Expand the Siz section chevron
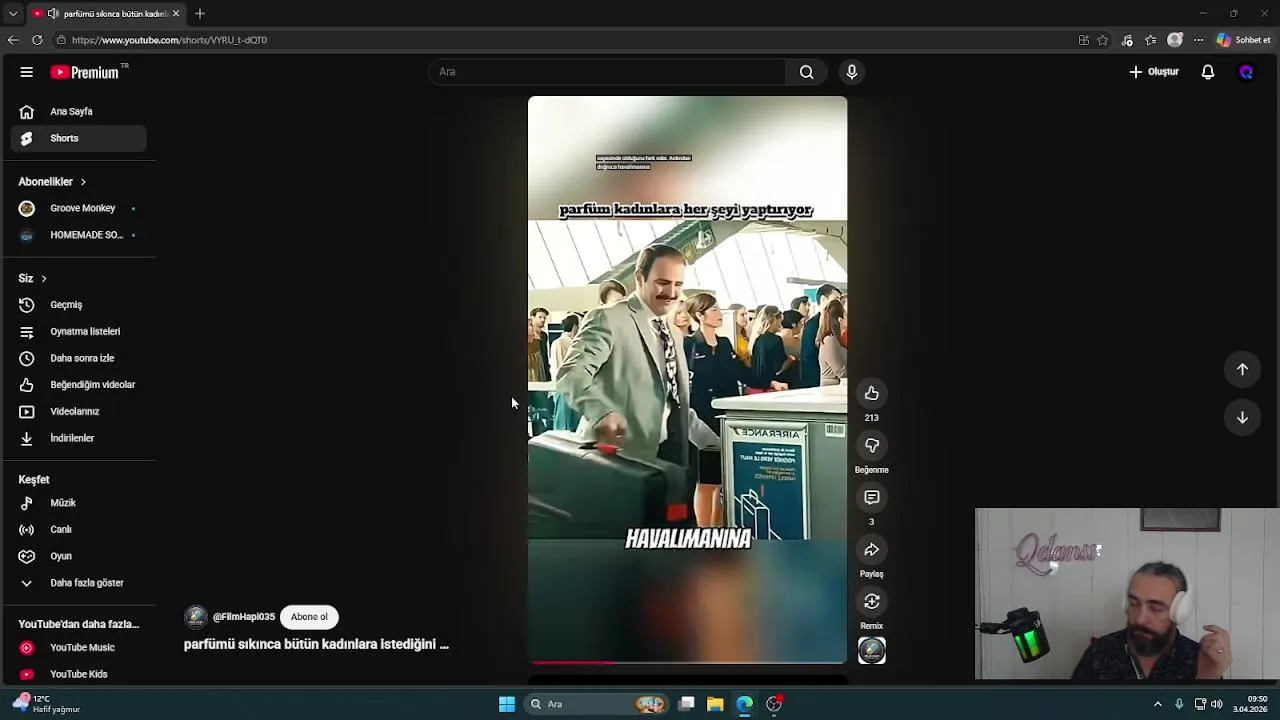Screen dimensions: 1280x720 click(43, 278)
